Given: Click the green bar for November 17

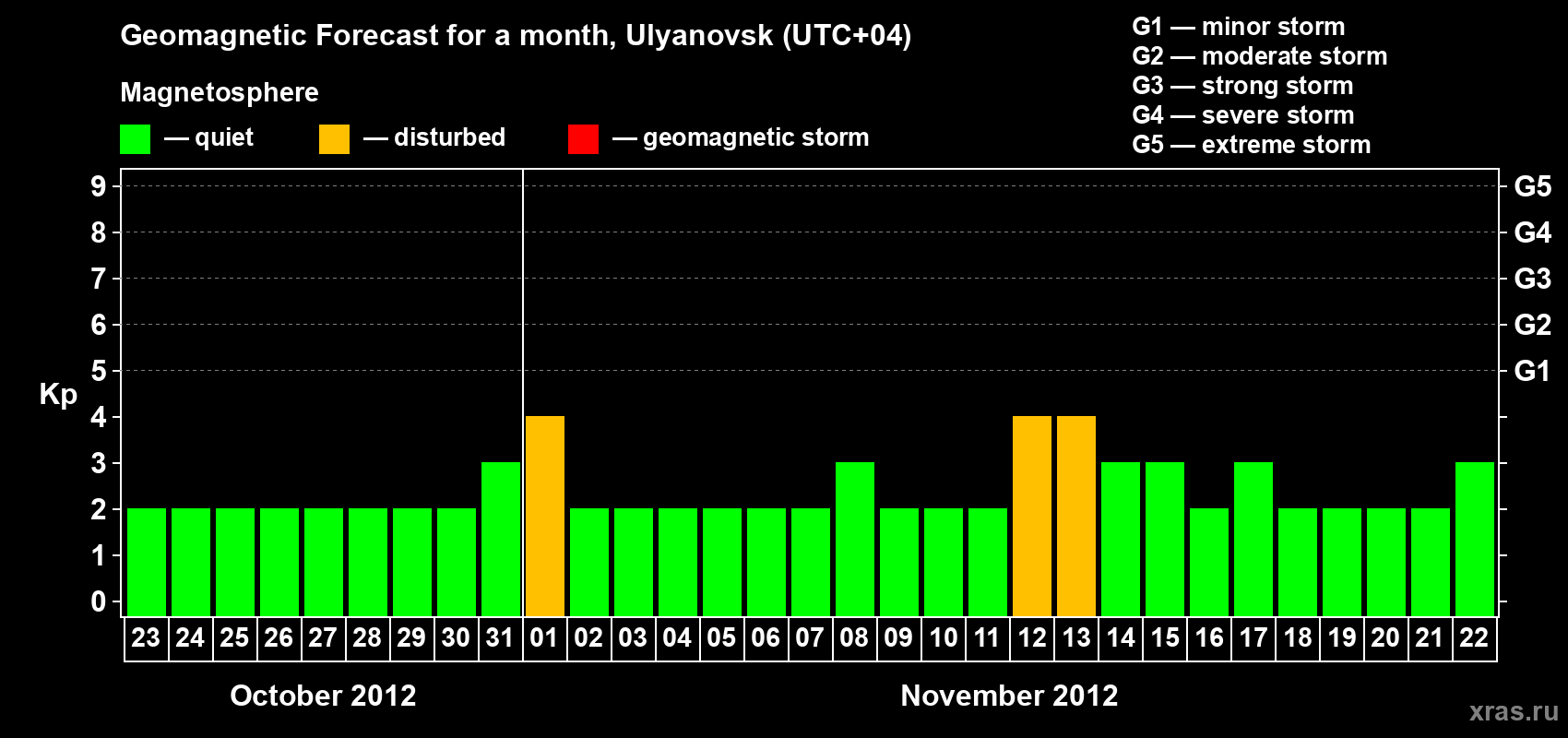Looking at the screenshot, I should pos(1253,539).
